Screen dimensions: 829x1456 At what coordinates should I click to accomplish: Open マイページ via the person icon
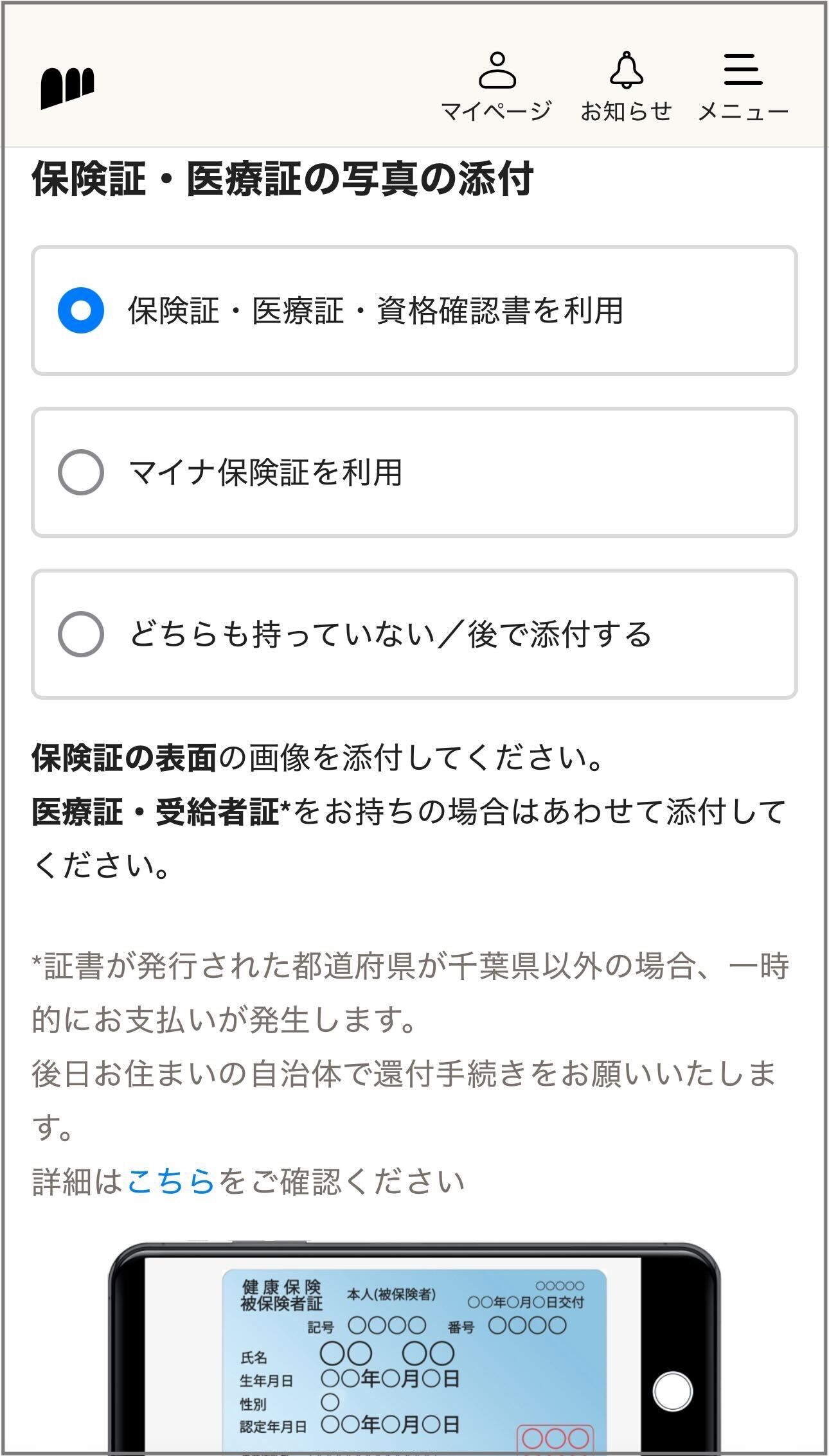[x=497, y=70]
